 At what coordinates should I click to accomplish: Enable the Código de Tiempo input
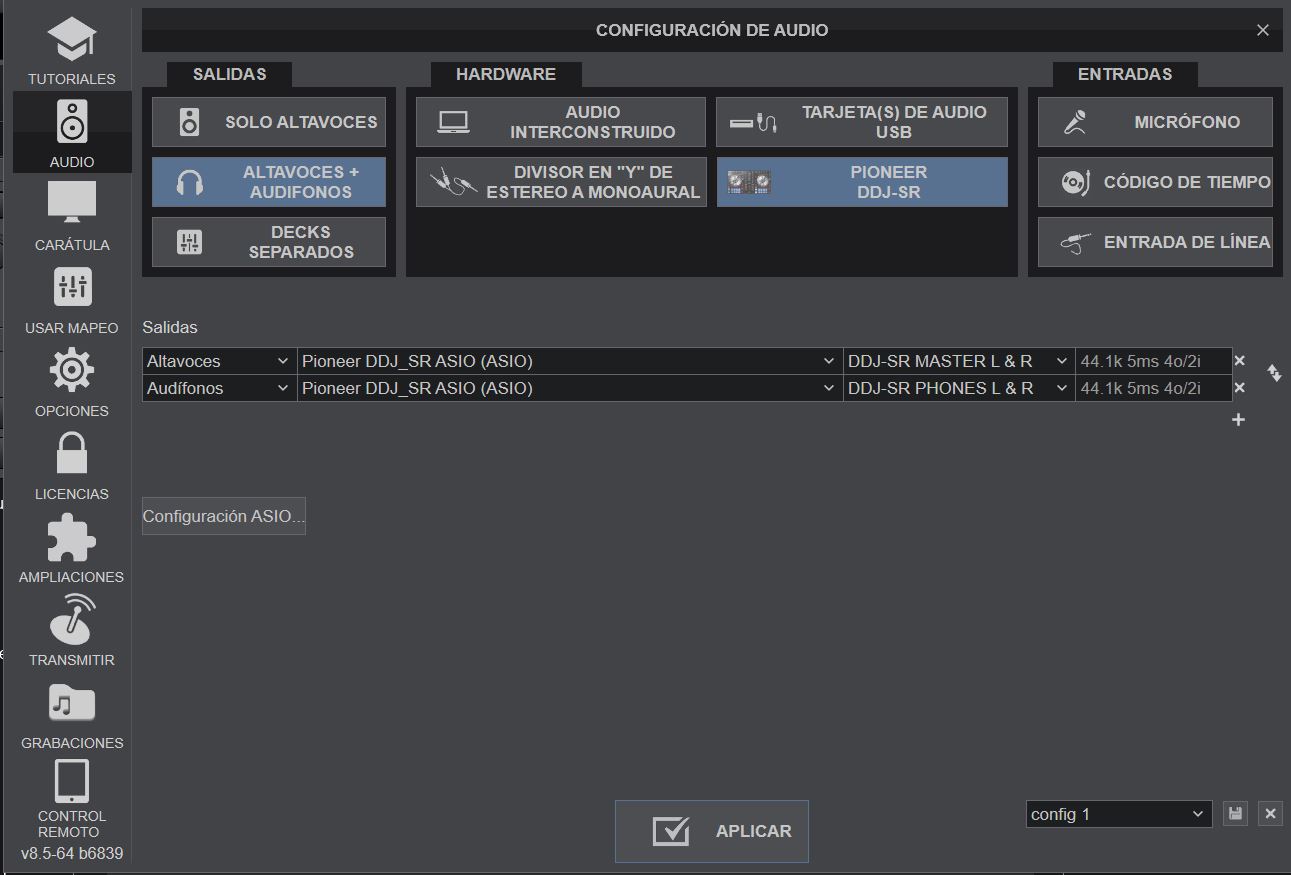click(x=1155, y=182)
